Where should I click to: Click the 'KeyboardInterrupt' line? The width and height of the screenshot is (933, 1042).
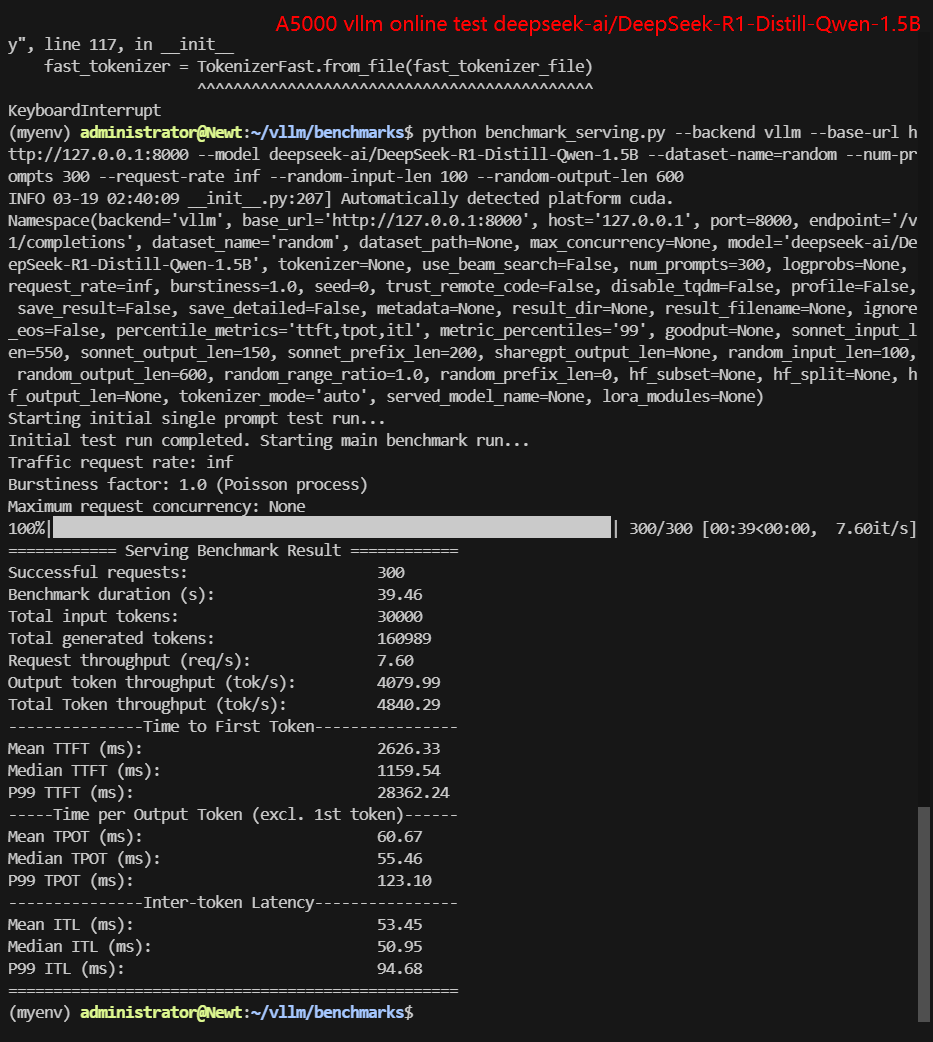click(x=84, y=110)
